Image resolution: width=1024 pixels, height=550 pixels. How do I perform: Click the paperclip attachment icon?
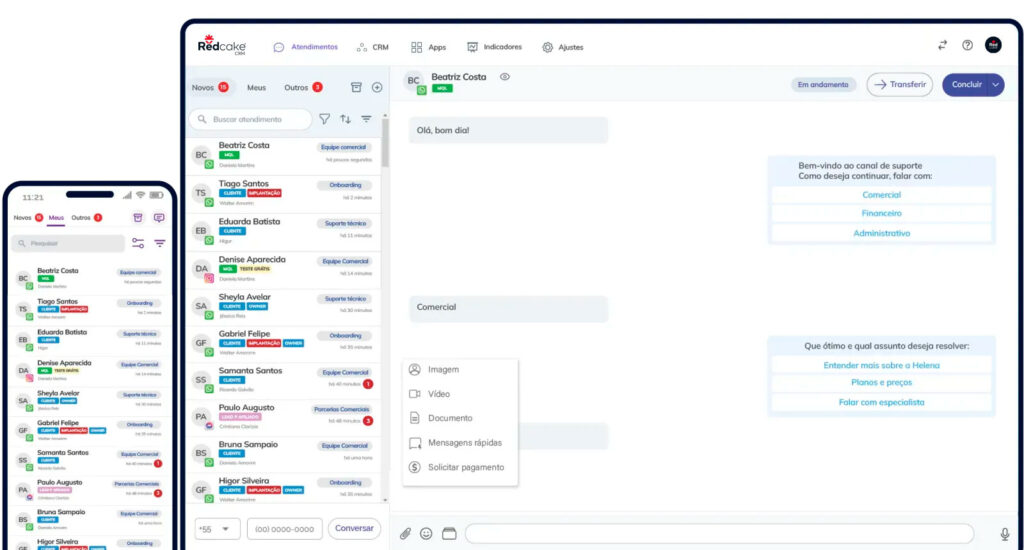click(x=406, y=534)
